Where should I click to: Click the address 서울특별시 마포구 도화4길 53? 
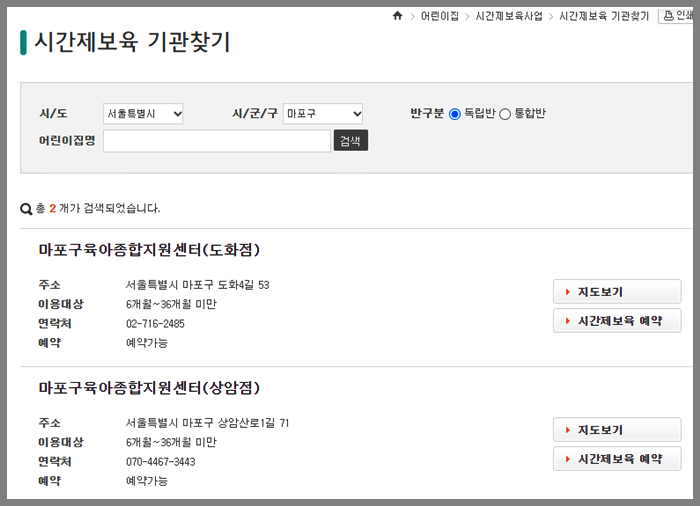coord(197,285)
